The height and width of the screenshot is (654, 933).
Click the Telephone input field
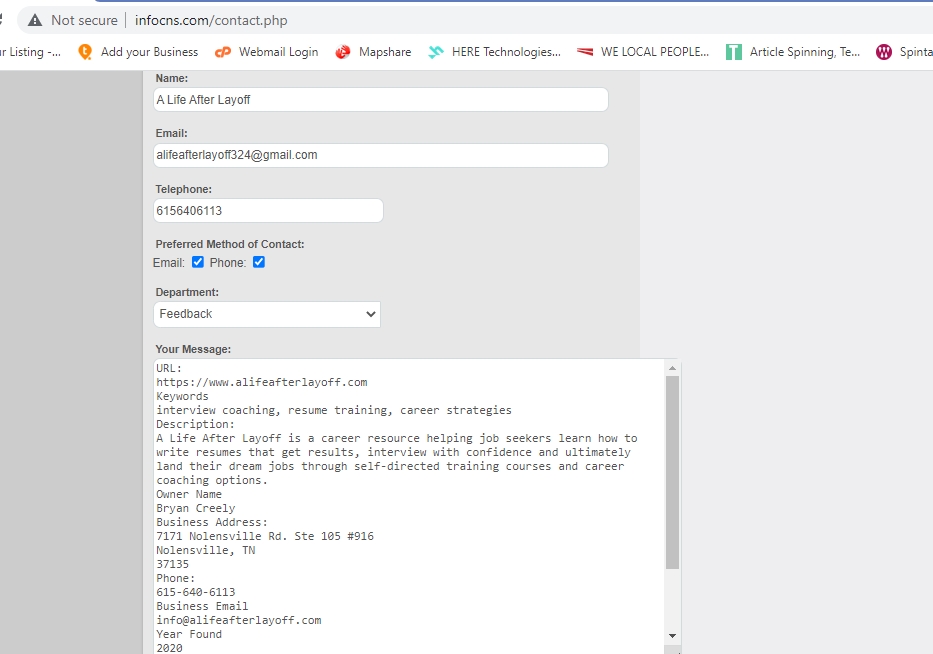pyautogui.click(x=267, y=211)
